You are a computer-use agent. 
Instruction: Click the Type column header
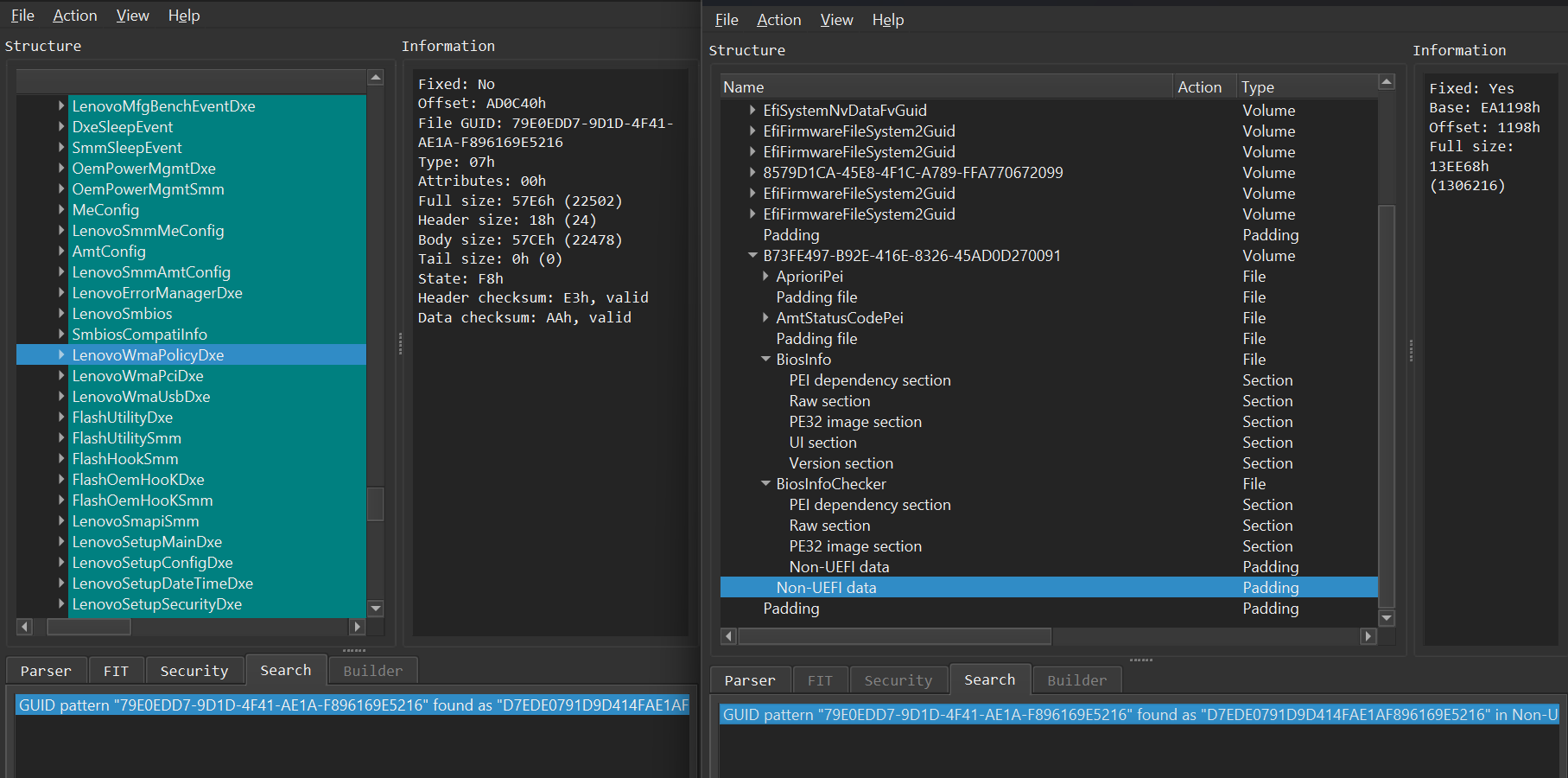[x=1257, y=87]
